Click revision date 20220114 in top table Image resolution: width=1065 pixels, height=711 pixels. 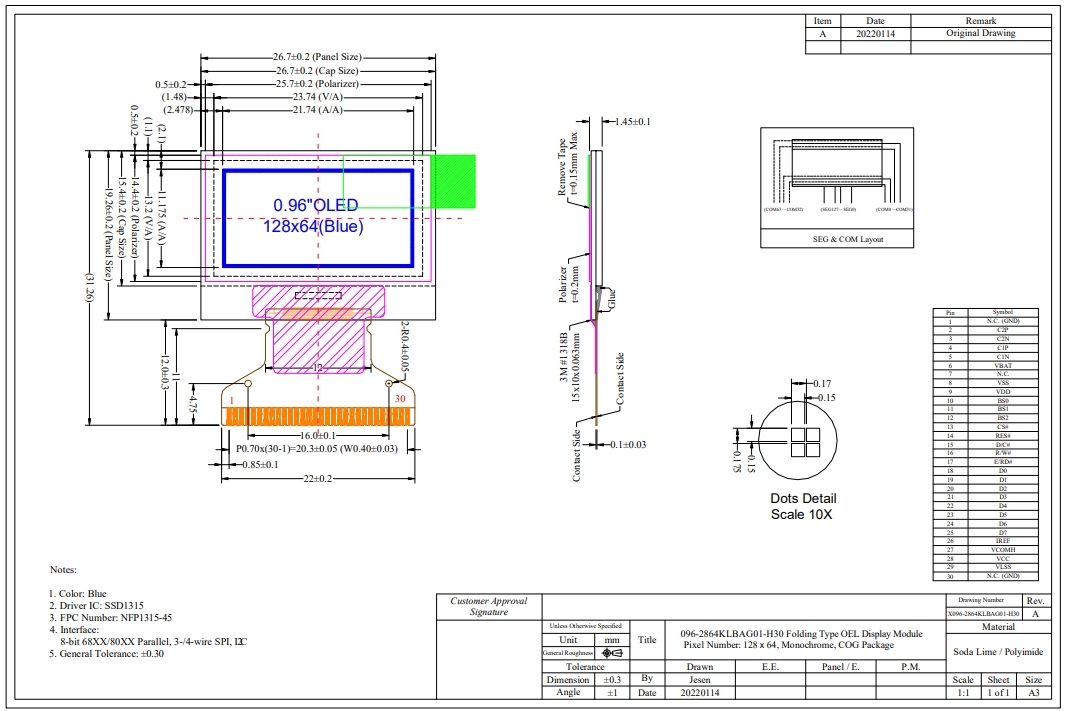[875, 33]
